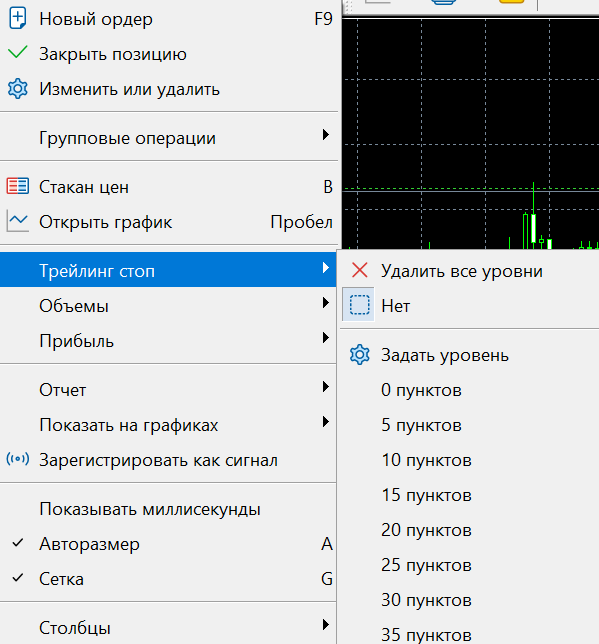
Task: Expand the Групповые операции submenu
Action: pyautogui.click(x=168, y=138)
